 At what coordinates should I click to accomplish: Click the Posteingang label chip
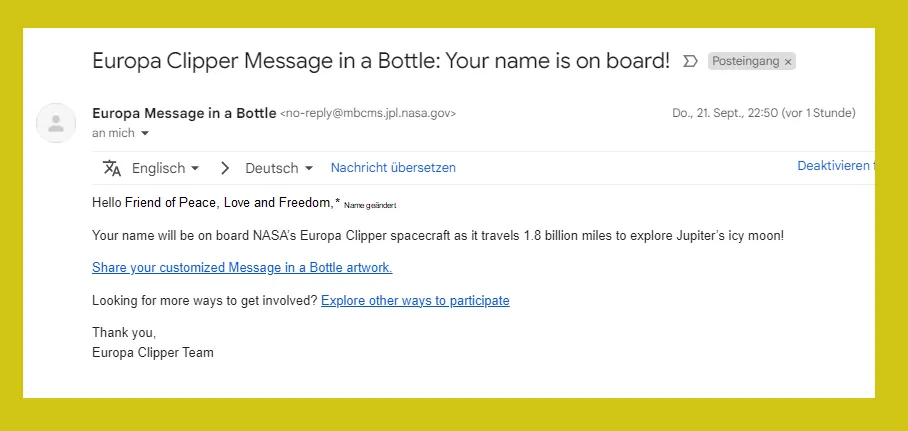coord(752,61)
